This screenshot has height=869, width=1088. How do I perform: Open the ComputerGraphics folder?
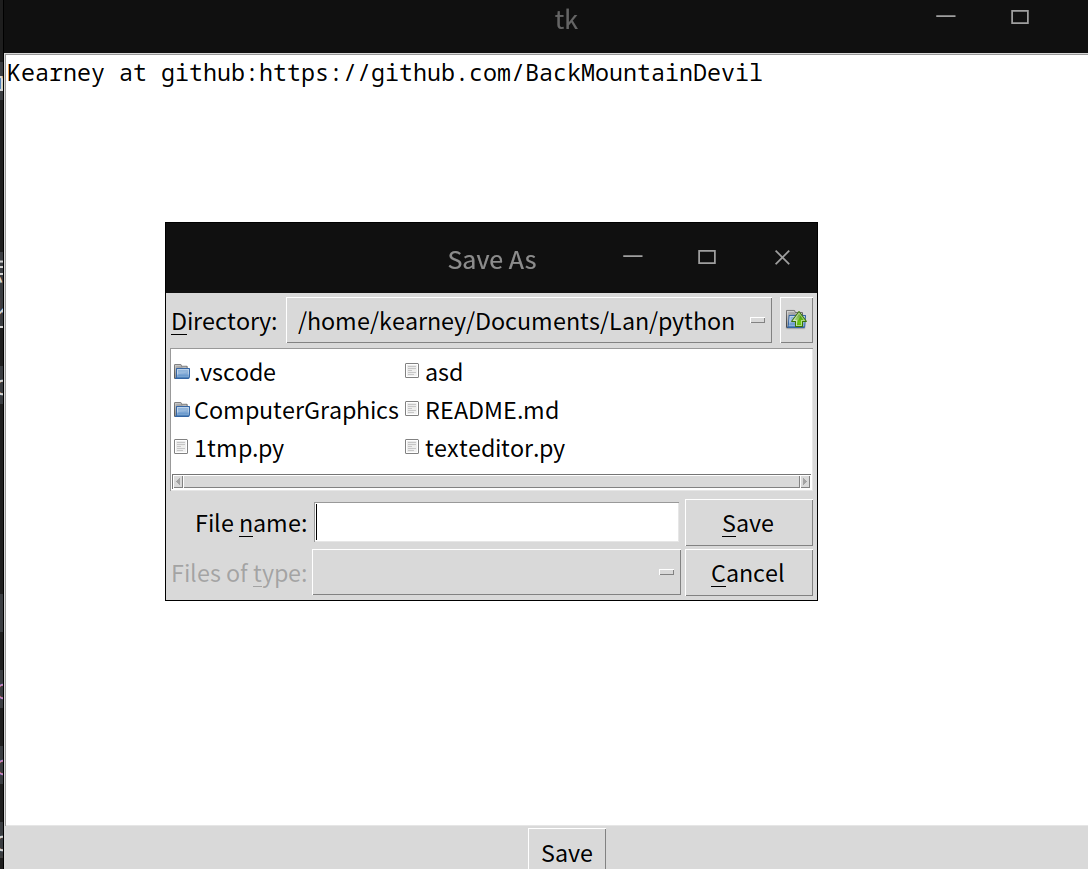click(286, 411)
